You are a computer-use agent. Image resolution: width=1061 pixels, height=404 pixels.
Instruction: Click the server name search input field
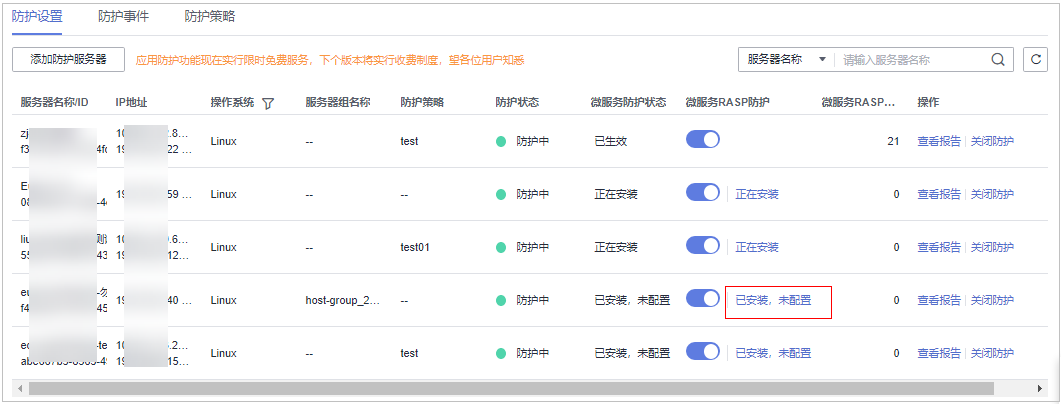coord(910,60)
